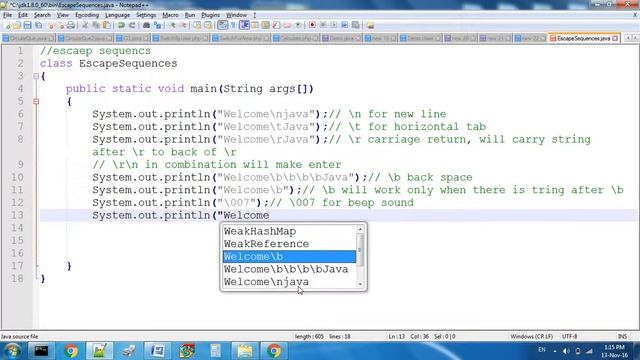This screenshot has height=360, width=640.
Task: Click autocomplete list scroll-up arrow
Action: [360, 229]
